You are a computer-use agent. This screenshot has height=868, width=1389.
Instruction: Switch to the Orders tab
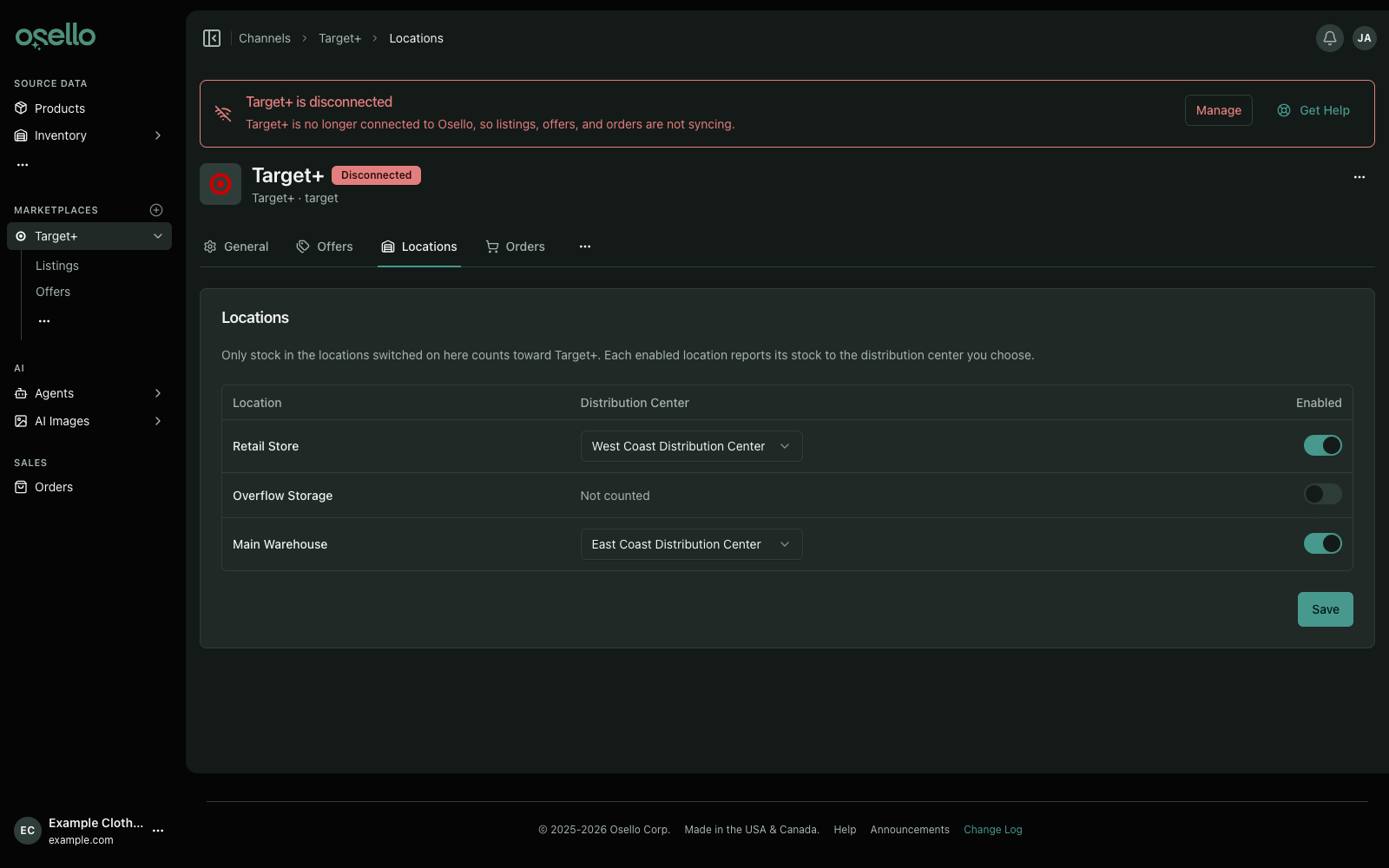[x=516, y=247]
